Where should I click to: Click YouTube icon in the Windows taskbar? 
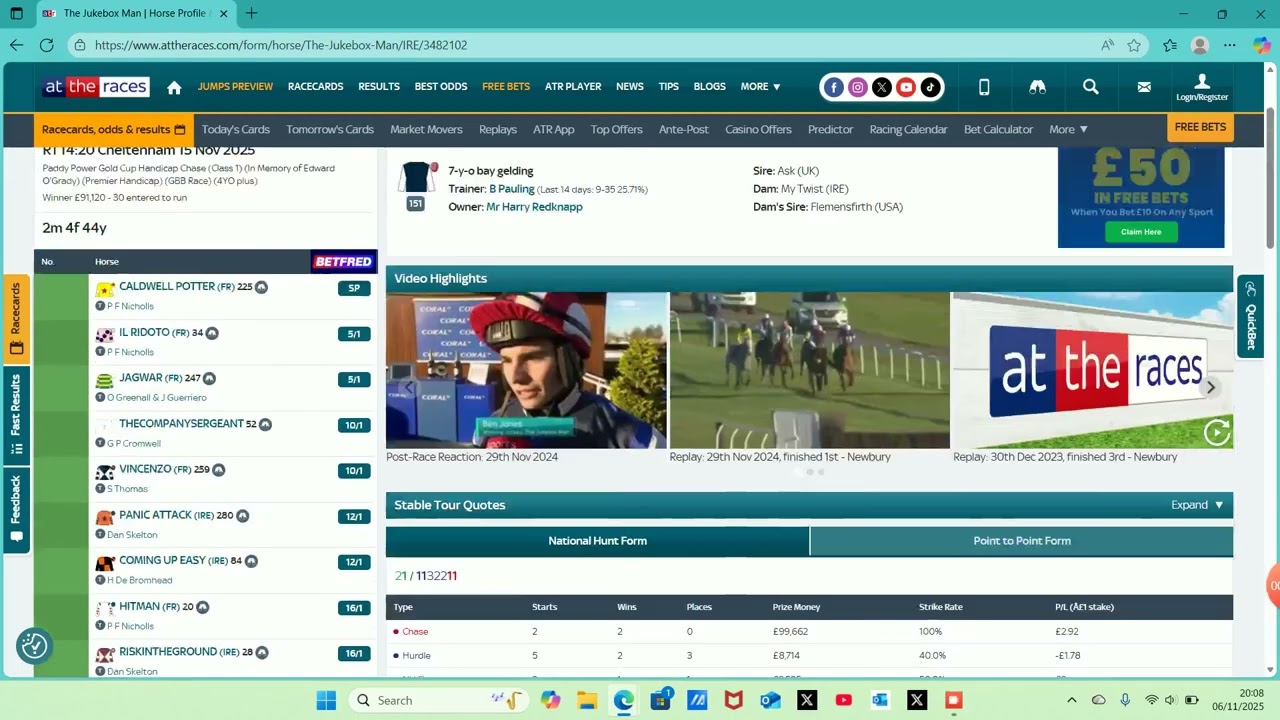[x=843, y=700]
